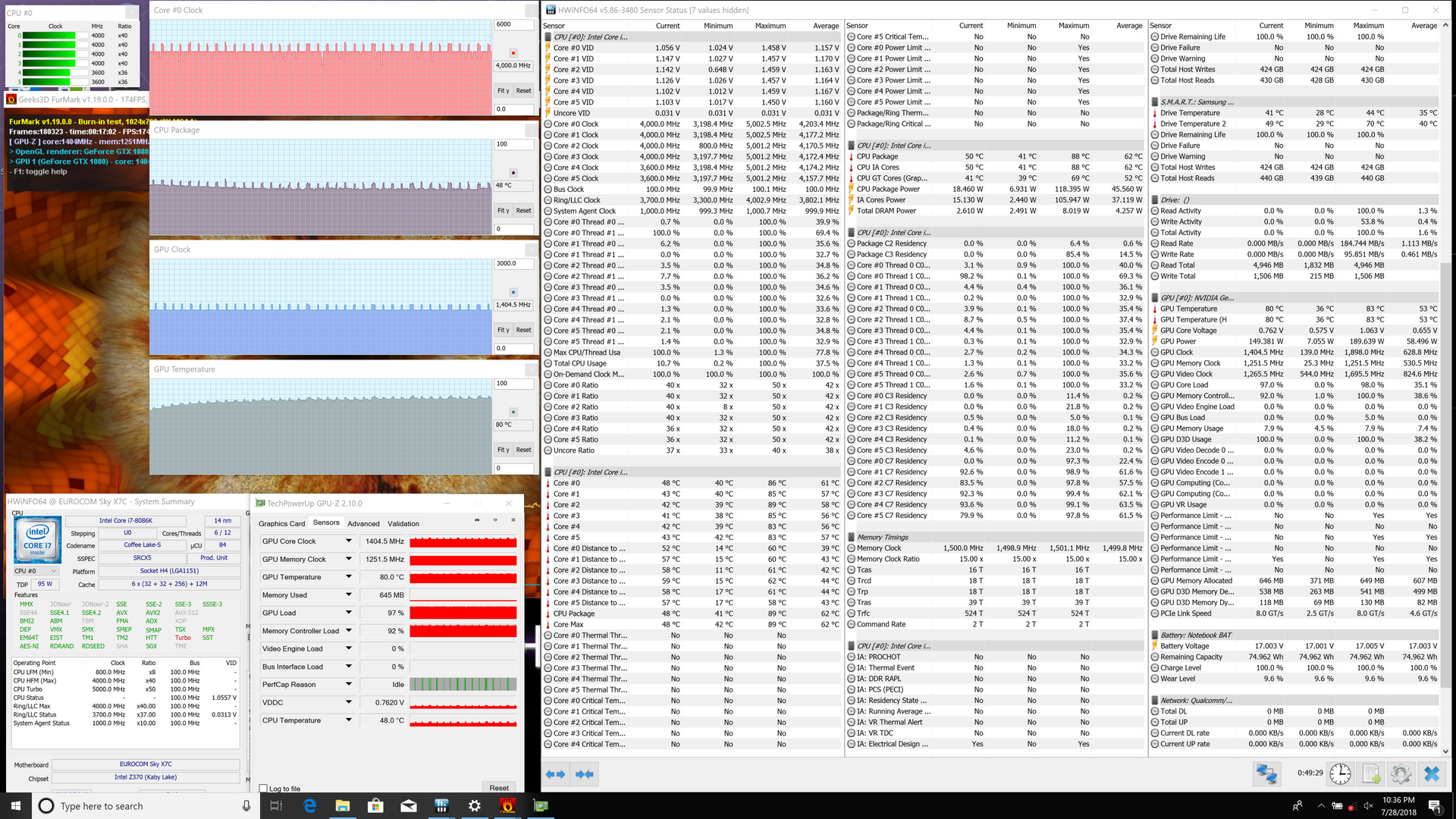The image size is (1456, 819).
Task: Click the clock reset-timer icon
Action: click(x=1340, y=773)
